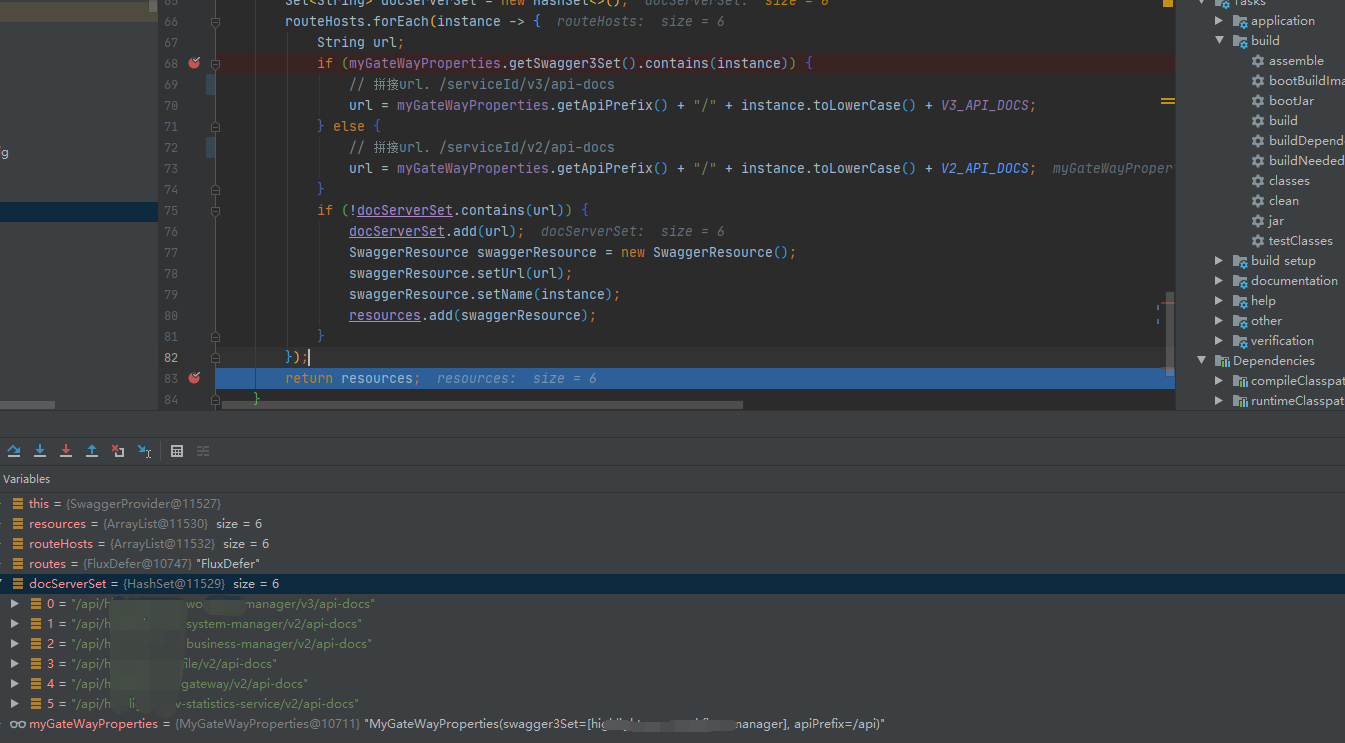Run the testClasses Gradle task
The height and width of the screenshot is (743, 1345).
pos(1300,241)
